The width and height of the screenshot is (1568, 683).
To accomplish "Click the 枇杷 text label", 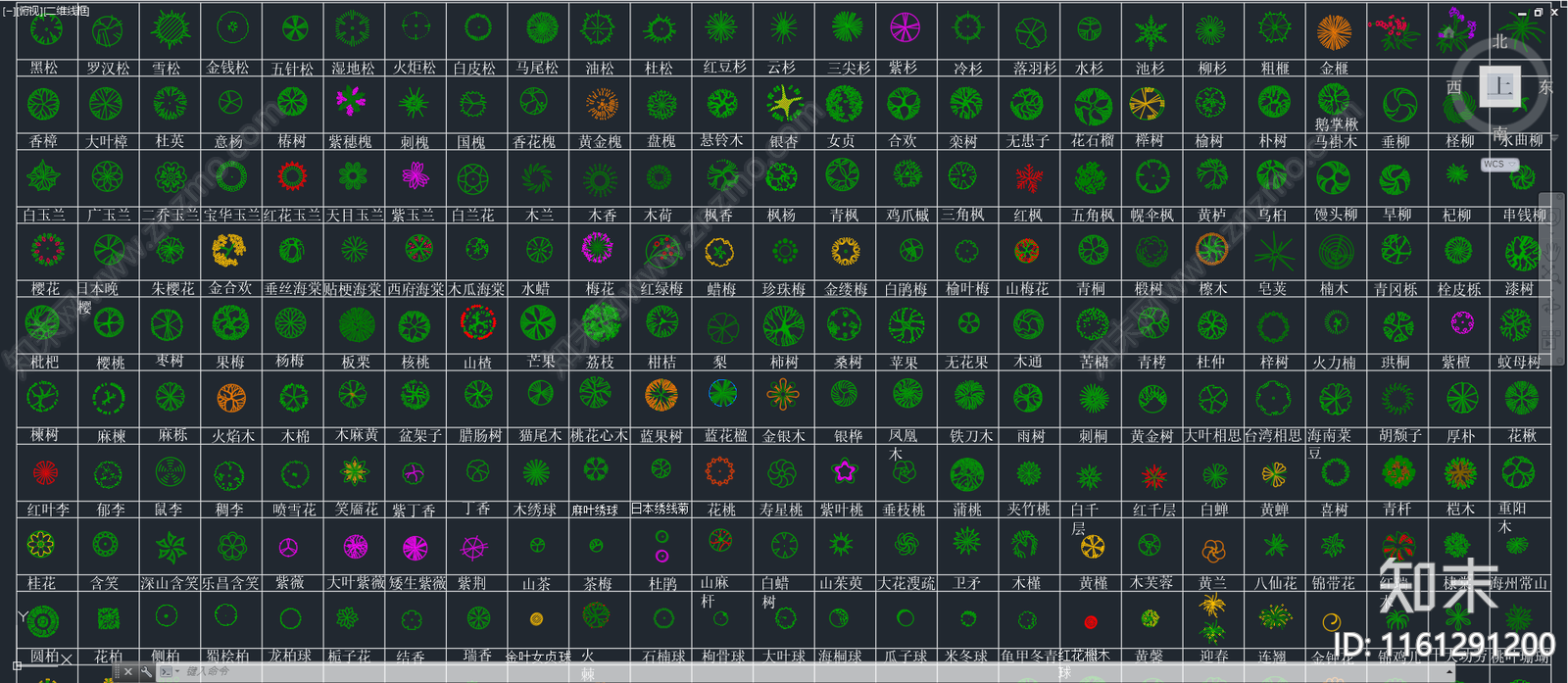I will click(x=44, y=362).
